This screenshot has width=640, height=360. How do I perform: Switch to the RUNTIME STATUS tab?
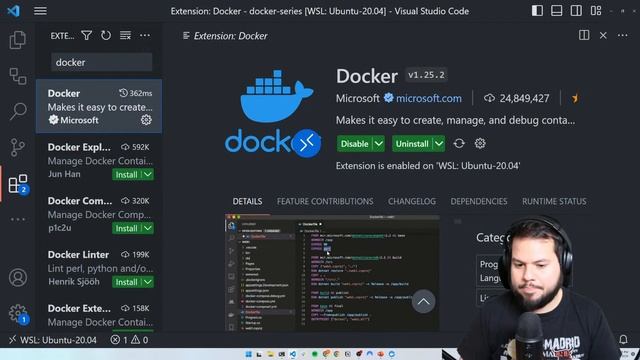(x=554, y=201)
